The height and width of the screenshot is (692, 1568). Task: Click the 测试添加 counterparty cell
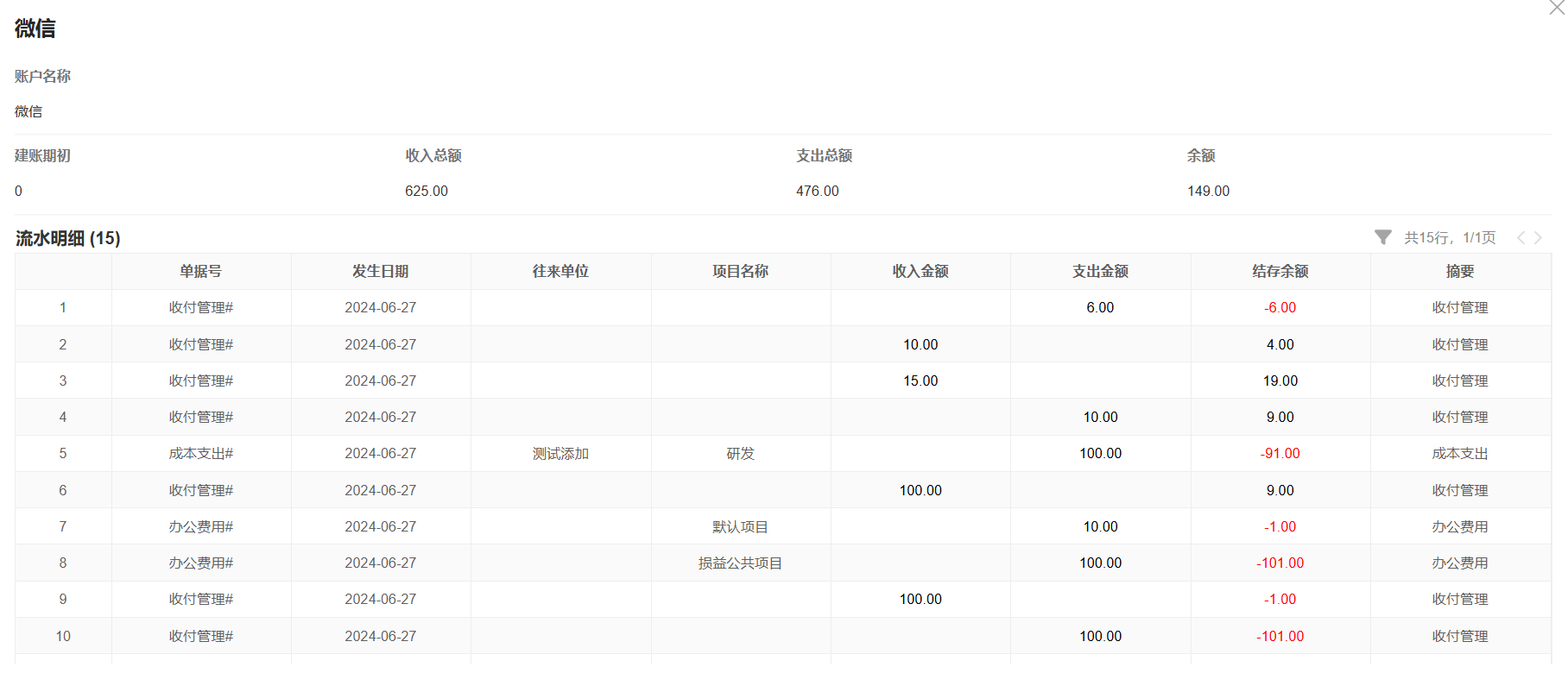click(x=560, y=454)
